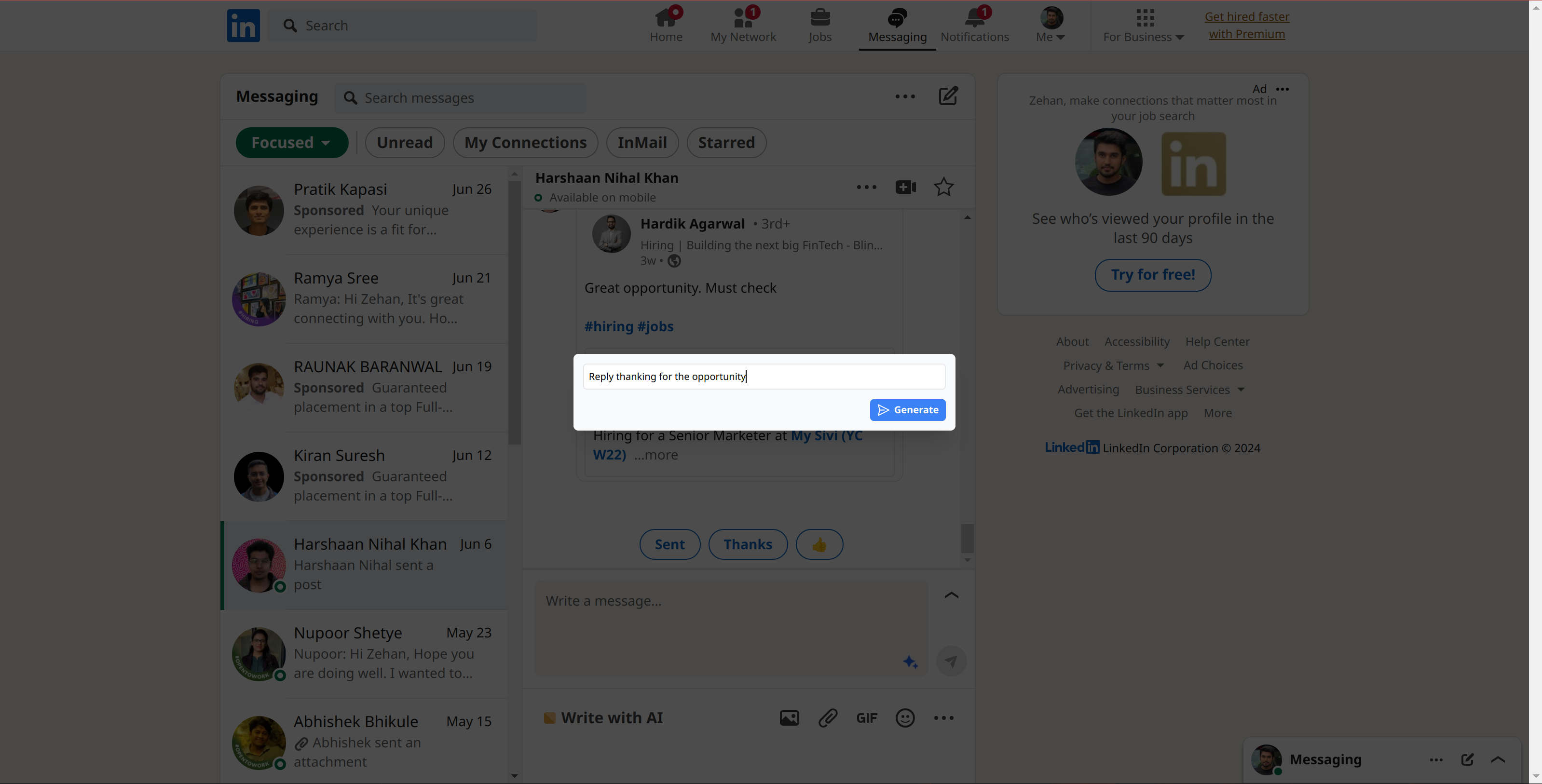
Task: Select the My Connections filter
Action: click(525, 142)
